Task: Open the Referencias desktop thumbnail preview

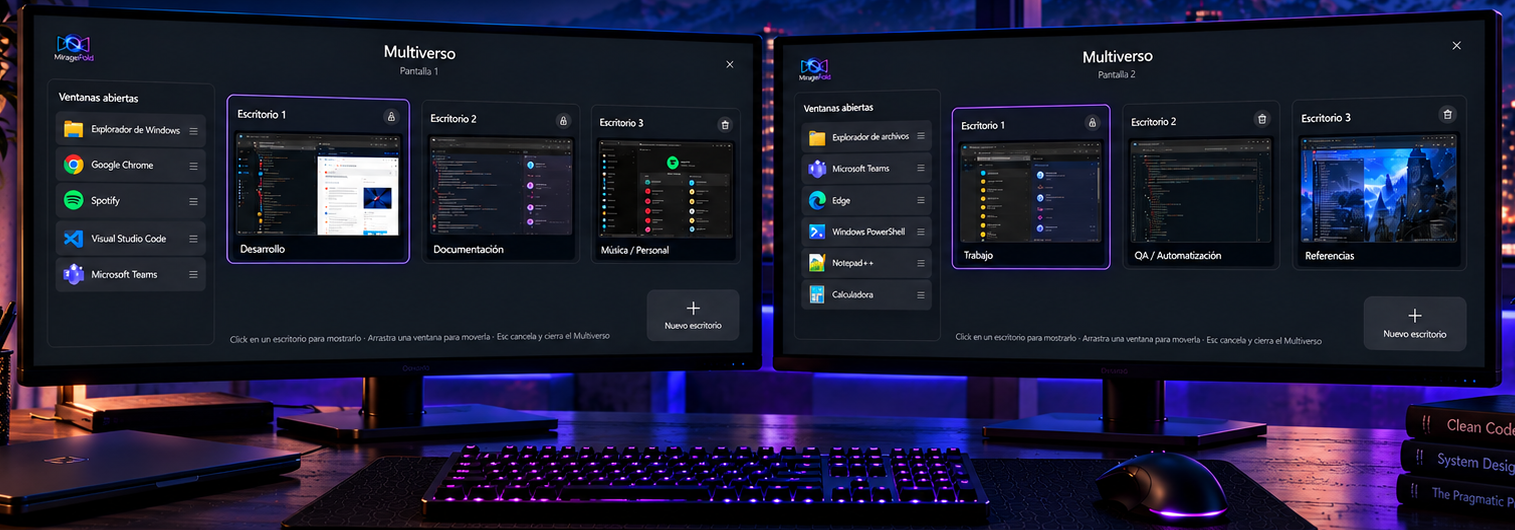Action: (1378, 189)
